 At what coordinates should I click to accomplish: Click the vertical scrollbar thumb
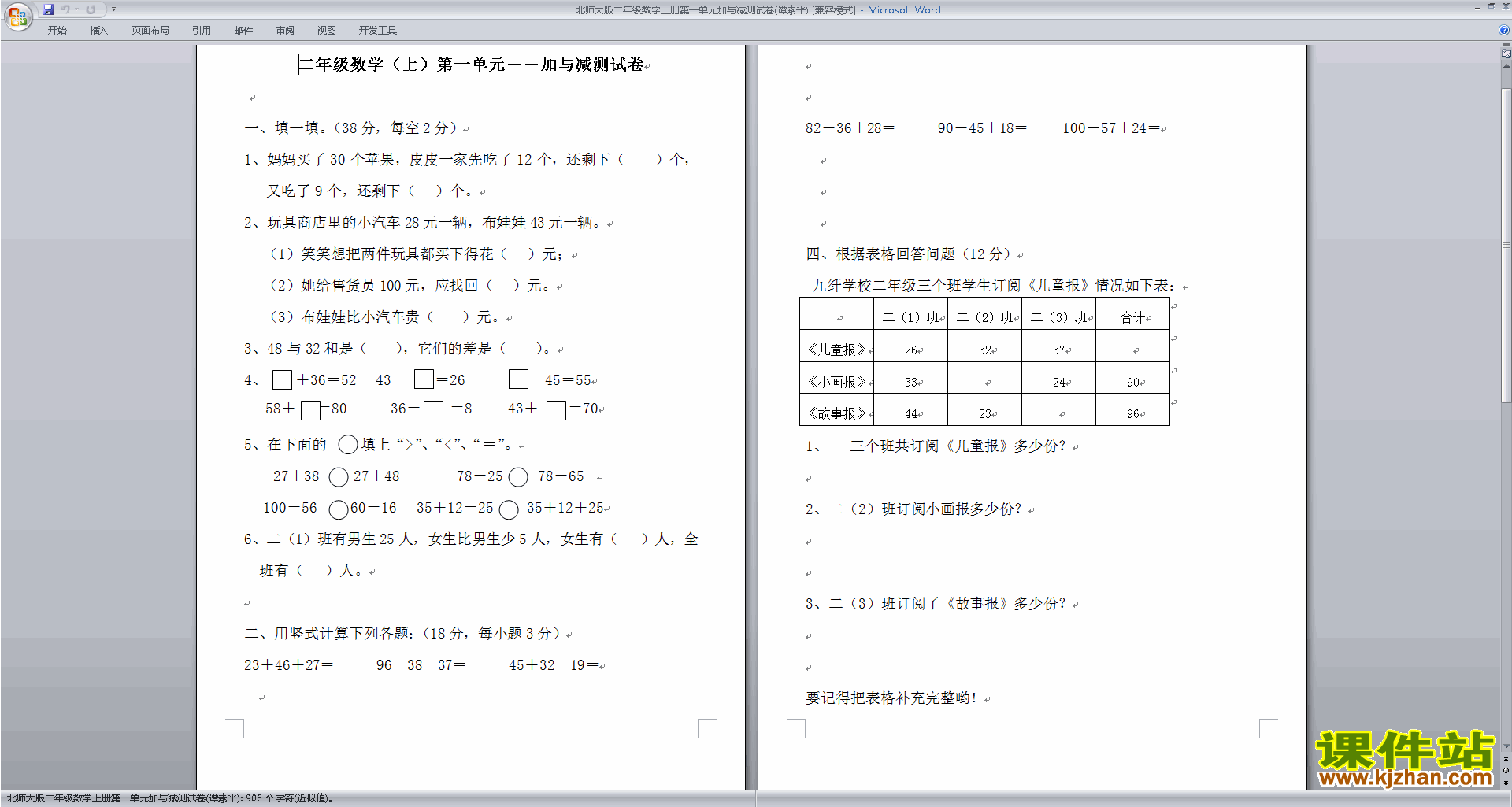[1506, 246]
